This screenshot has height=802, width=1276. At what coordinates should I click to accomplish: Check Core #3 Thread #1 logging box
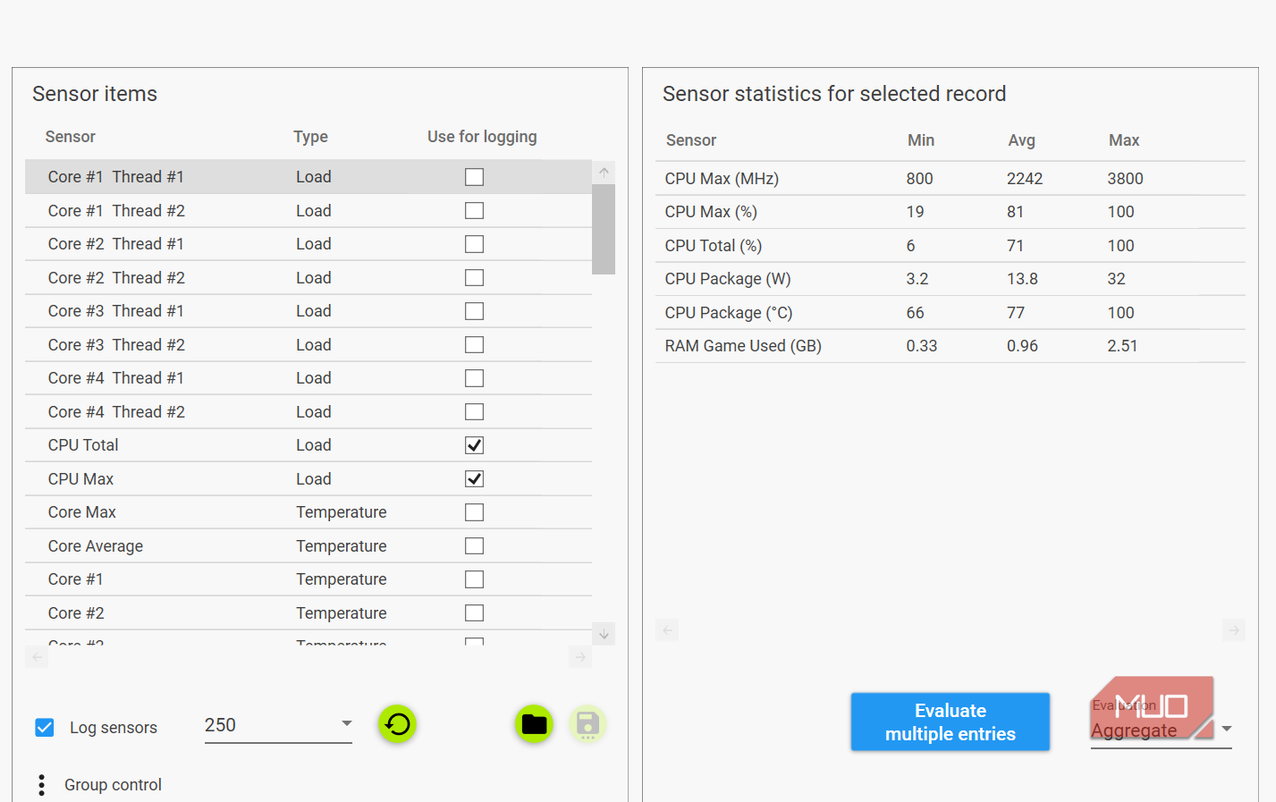[474, 311]
